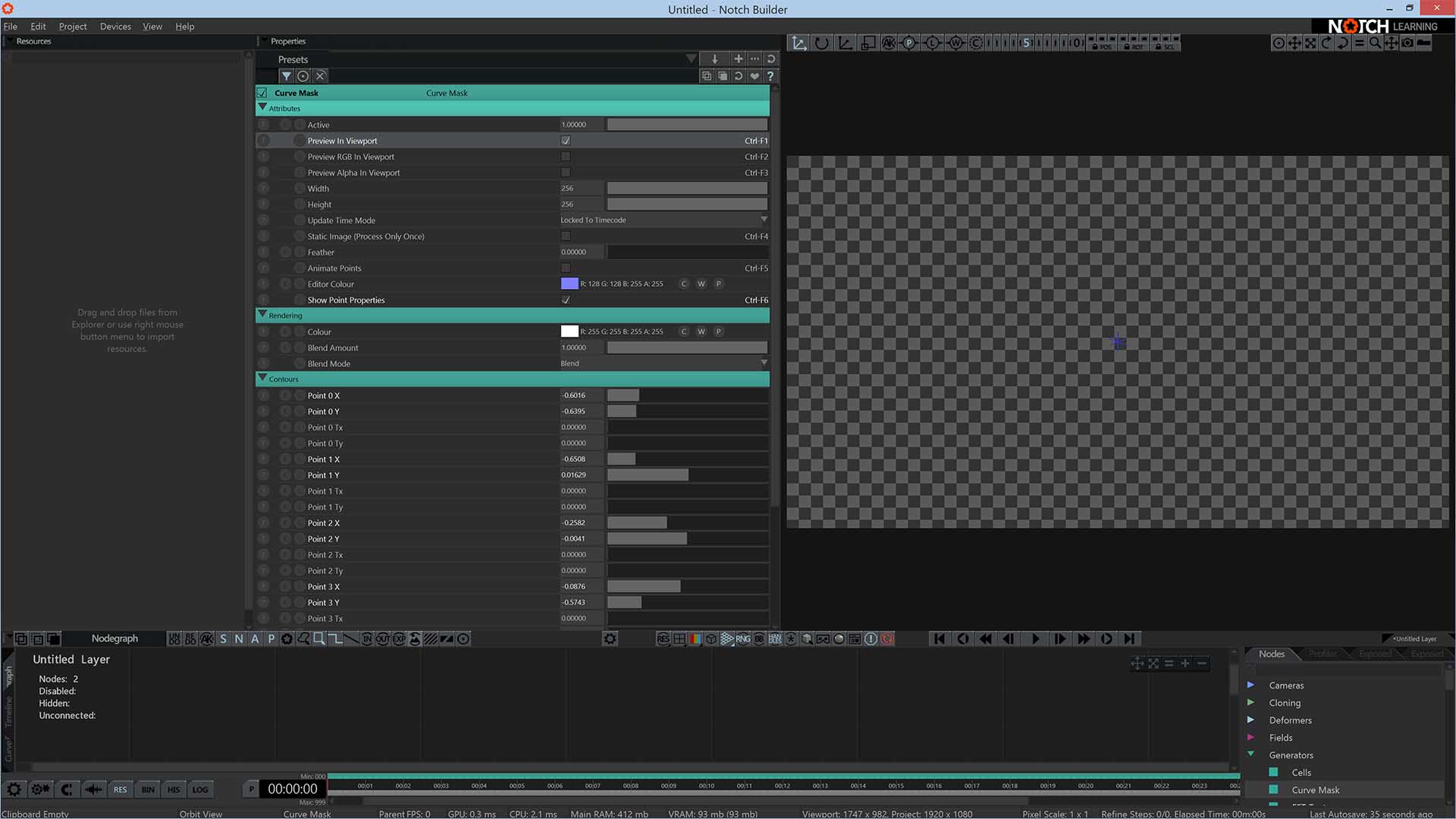Click the S snap letter in nodegraph toolbar

tap(223, 639)
